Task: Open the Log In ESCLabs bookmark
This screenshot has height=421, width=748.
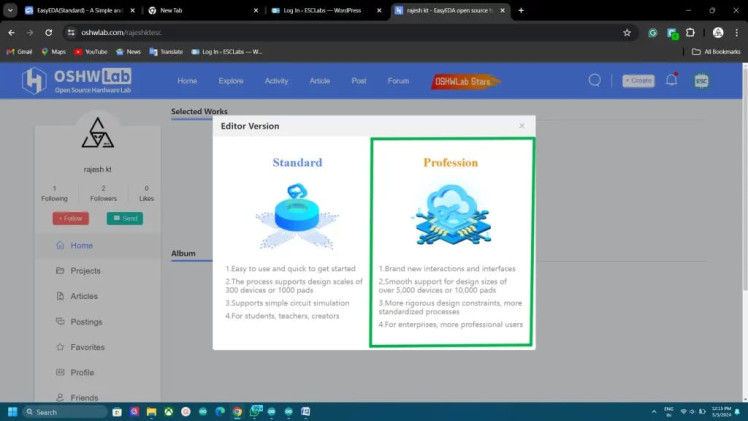Action: pyautogui.click(x=227, y=51)
